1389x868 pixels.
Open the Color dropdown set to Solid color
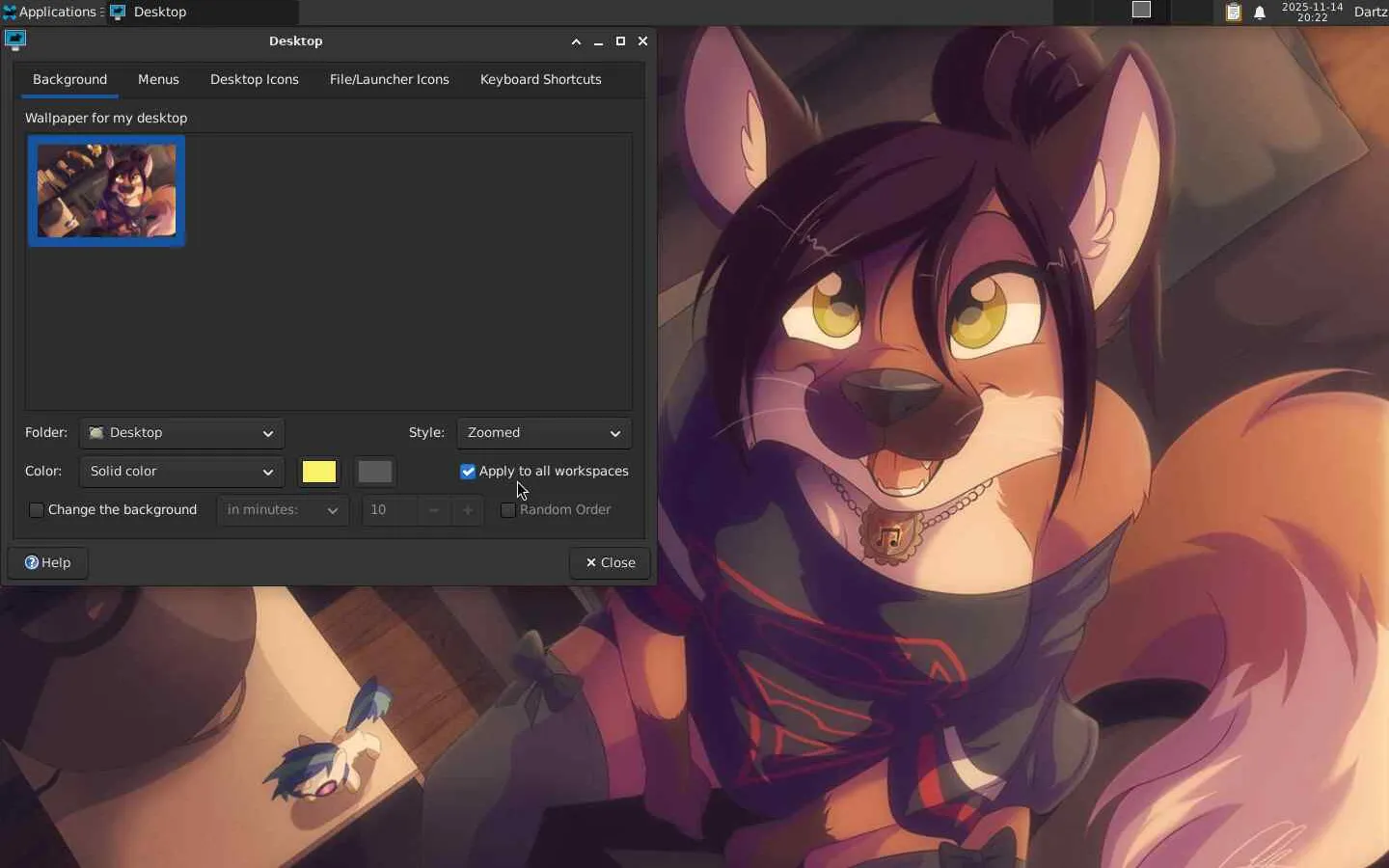click(x=182, y=472)
